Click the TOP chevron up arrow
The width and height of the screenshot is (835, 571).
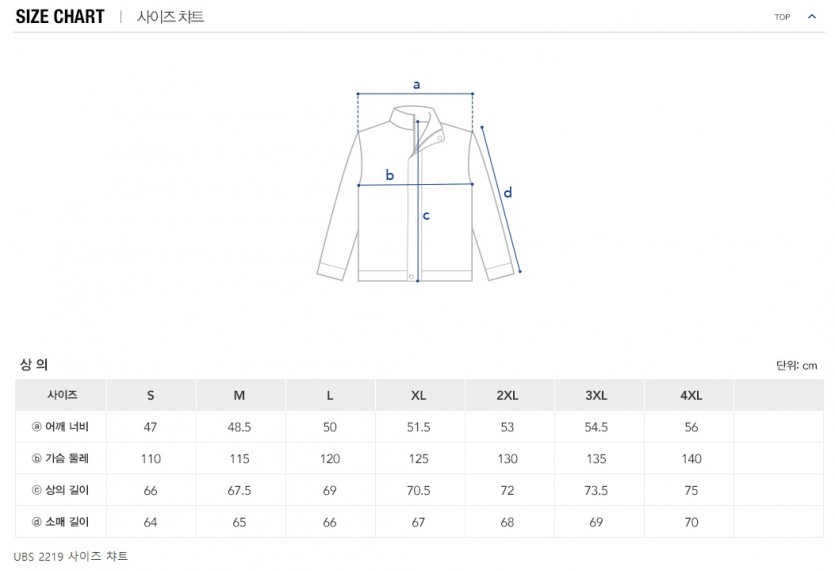pyautogui.click(x=811, y=17)
